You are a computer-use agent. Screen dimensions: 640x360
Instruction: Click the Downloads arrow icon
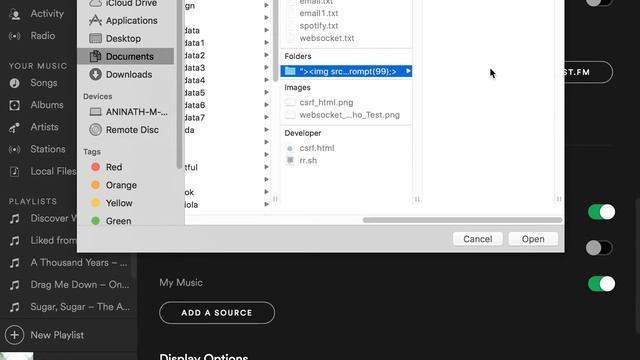pos(95,74)
